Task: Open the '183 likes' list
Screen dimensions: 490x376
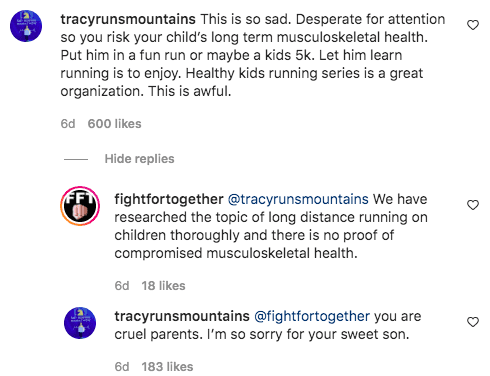Action: point(167,367)
